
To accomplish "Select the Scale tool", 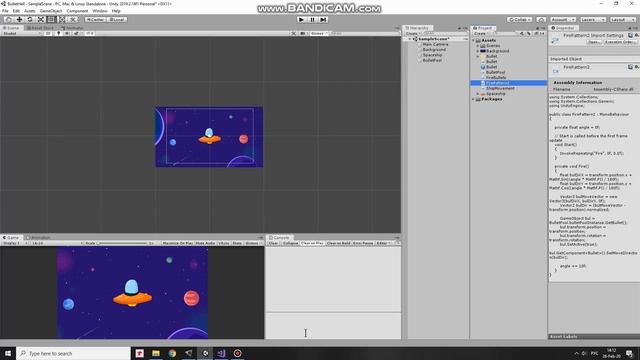I will tap(40, 19).
